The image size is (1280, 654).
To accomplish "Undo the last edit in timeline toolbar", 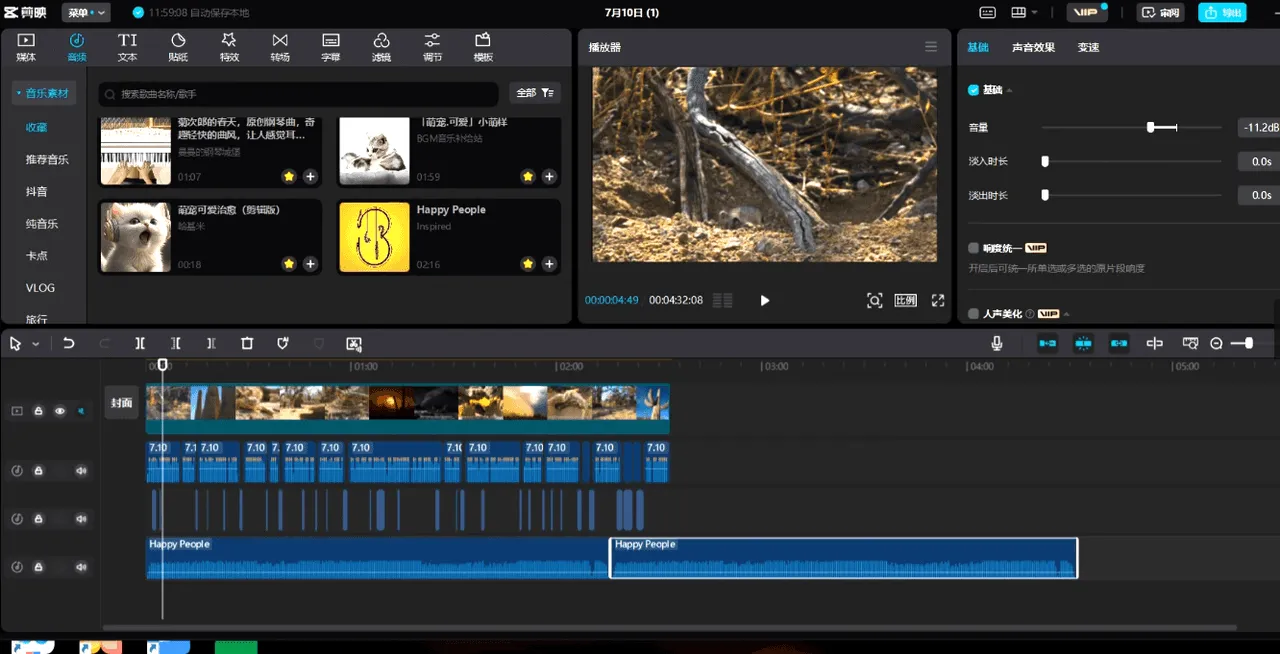I will pos(69,343).
